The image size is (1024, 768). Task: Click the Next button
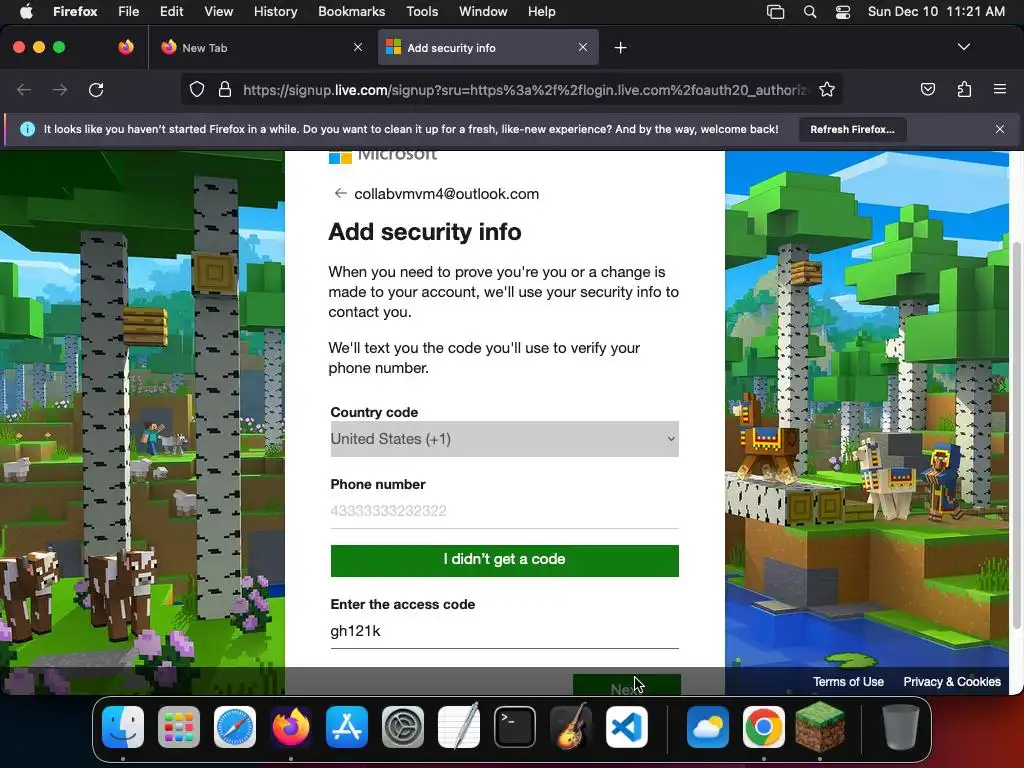coord(627,684)
